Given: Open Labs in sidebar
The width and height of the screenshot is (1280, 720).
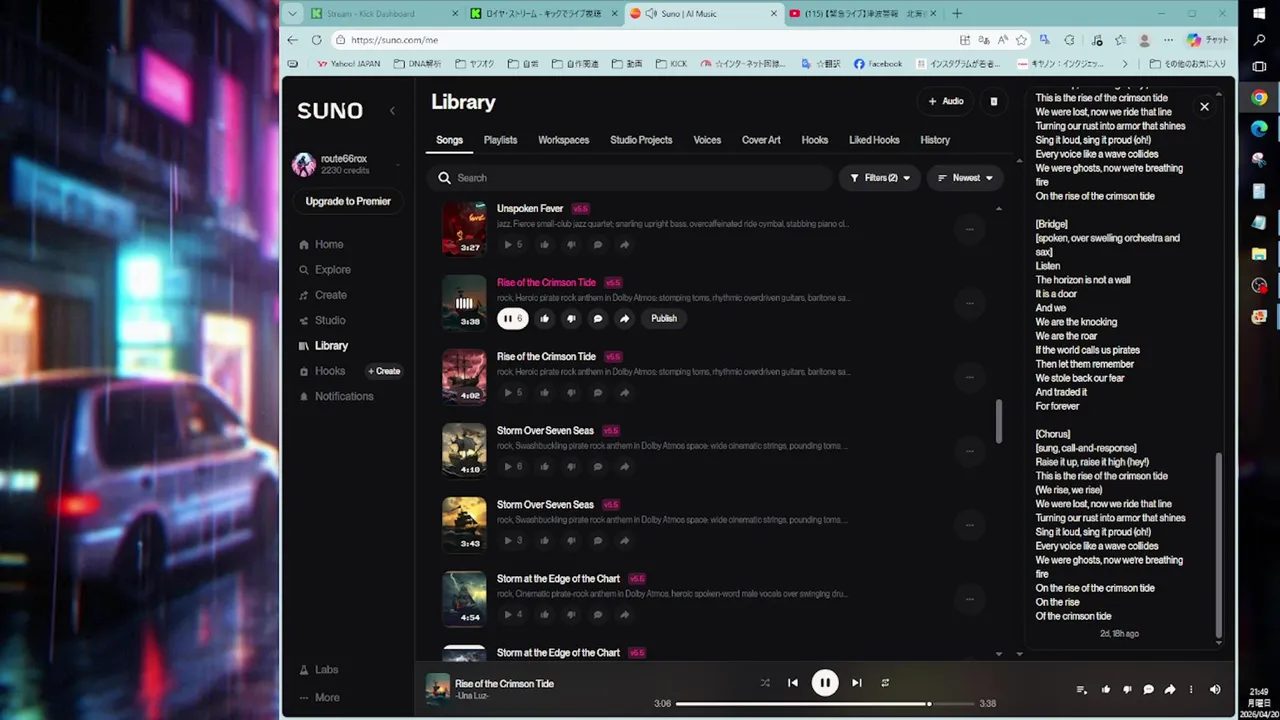Looking at the screenshot, I should click(x=319, y=670).
